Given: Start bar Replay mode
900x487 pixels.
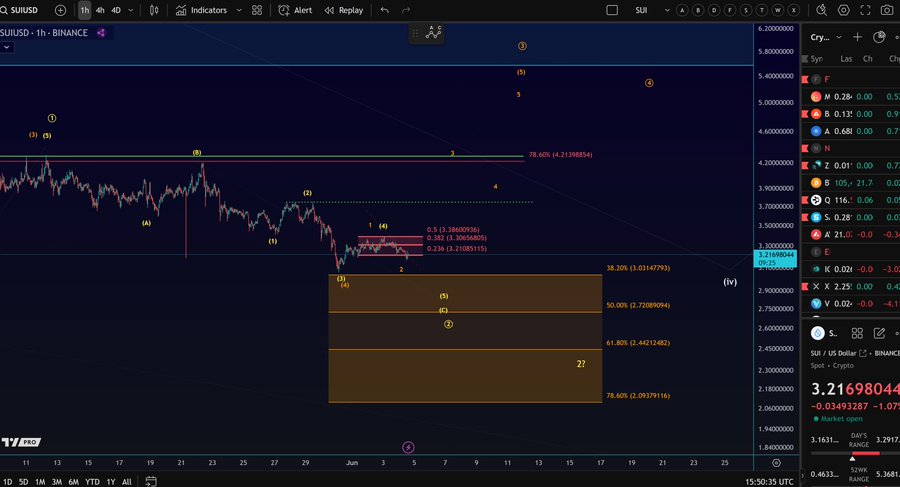Looking at the screenshot, I should 344,10.
